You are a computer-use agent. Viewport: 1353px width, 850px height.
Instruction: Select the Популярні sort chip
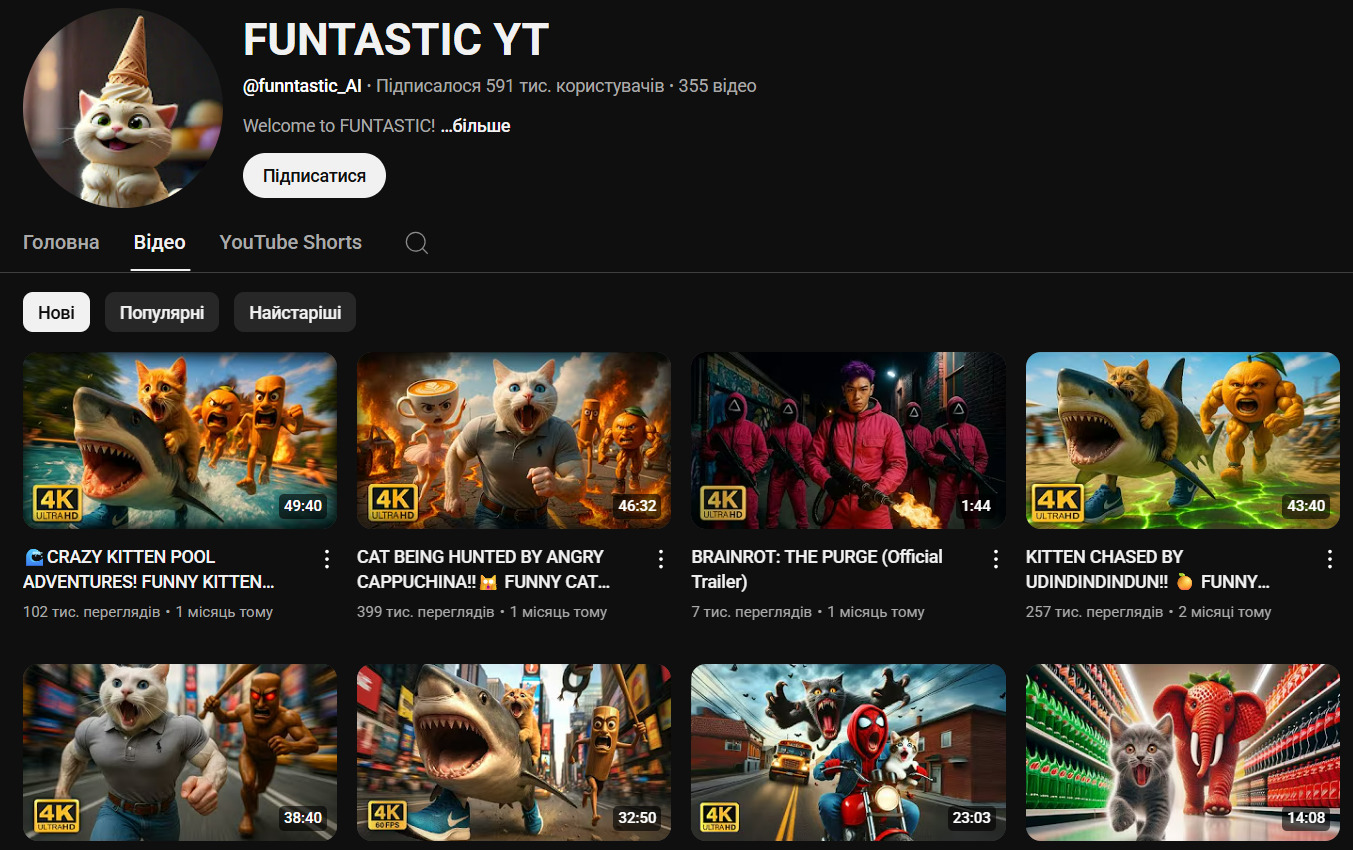click(162, 312)
